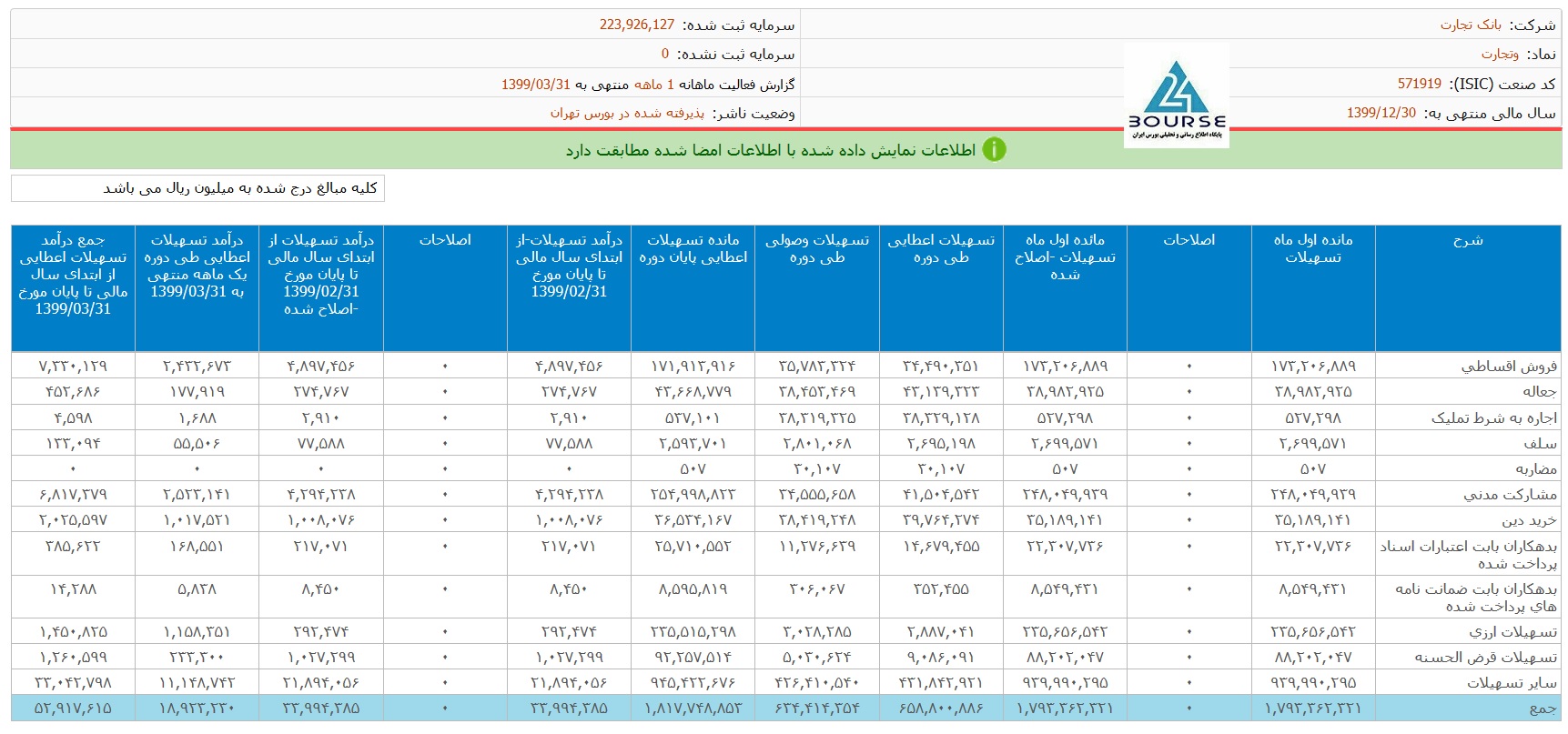The image size is (1568, 734).
Task: Click the ISIC industry code '571919'
Action: coord(1420,84)
